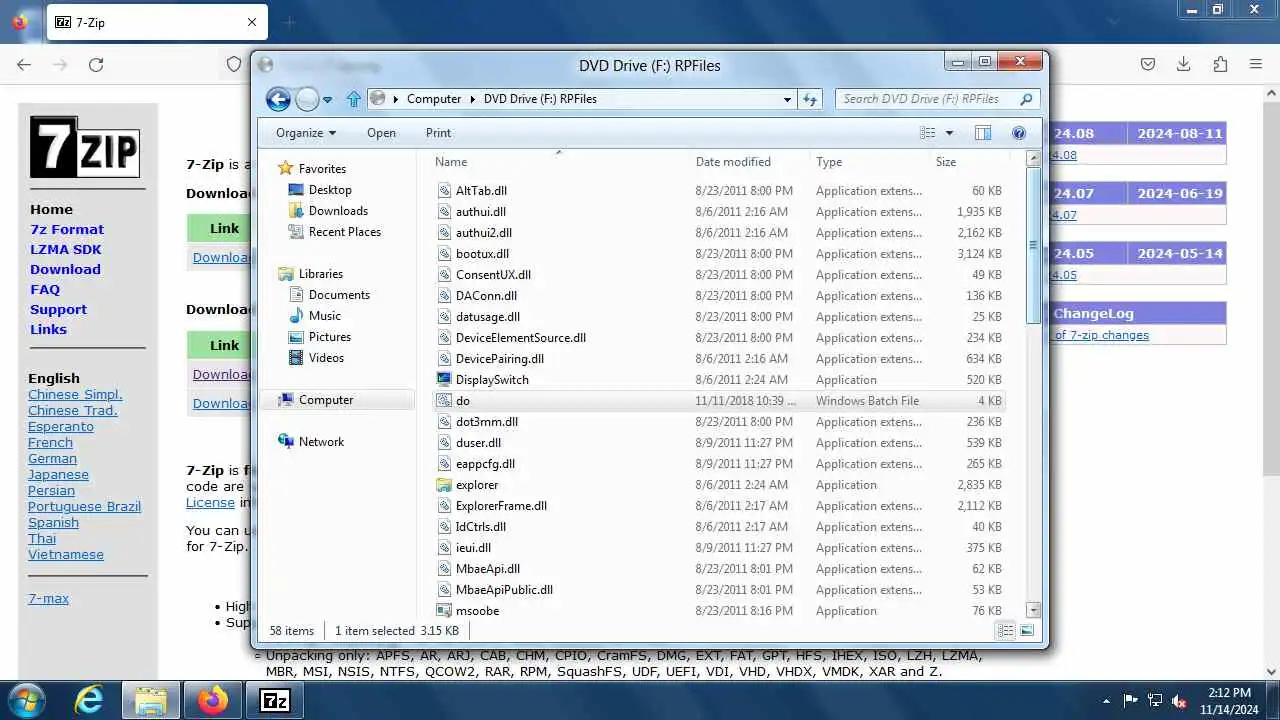Sort by the Size column header
Screen dimensions: 1280x720
point(946,162)
